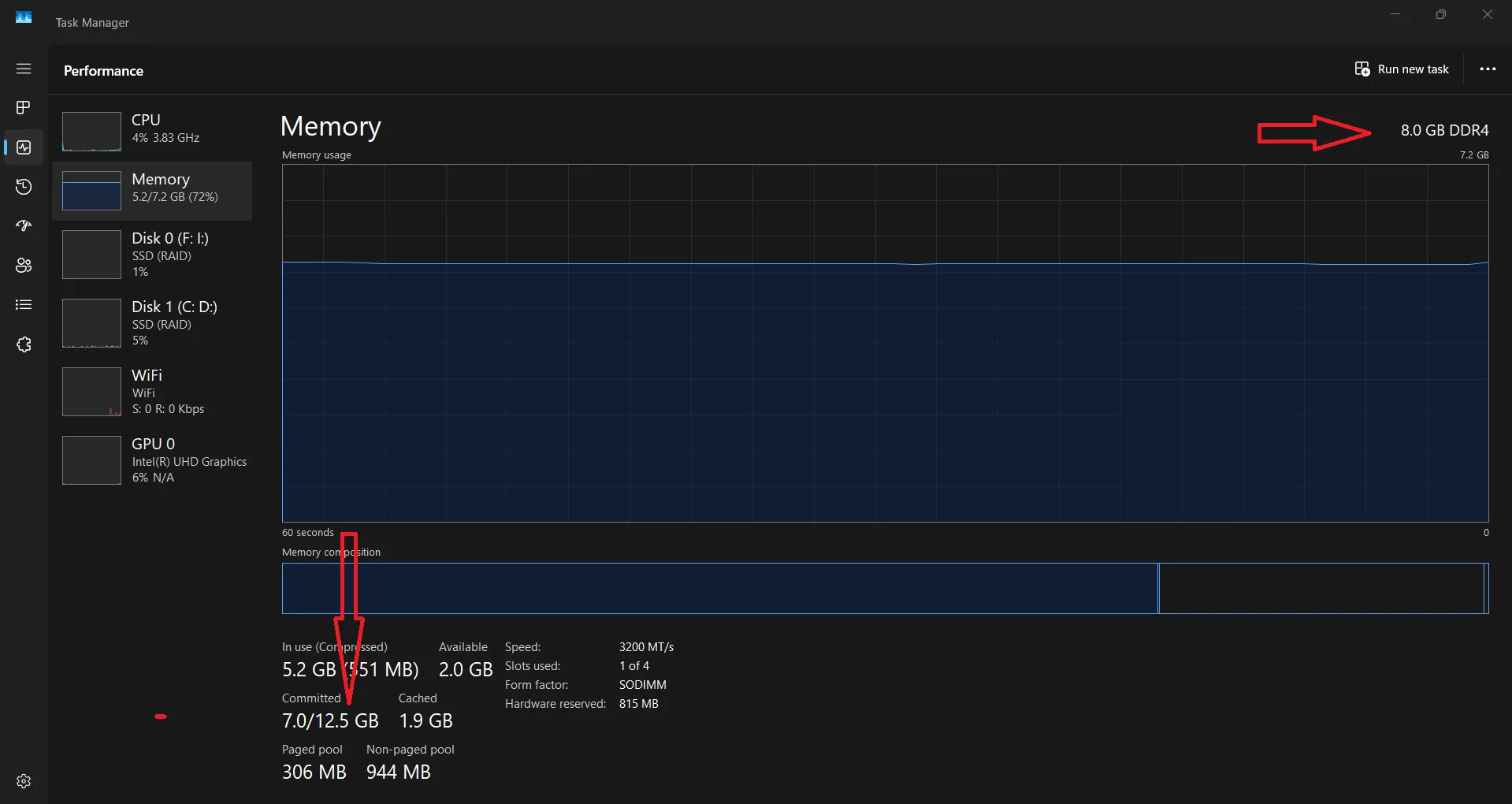Viewport: 1512px width, 804px height.
Task: Click the Available 2.0 GB value
Action: point(466,670)
